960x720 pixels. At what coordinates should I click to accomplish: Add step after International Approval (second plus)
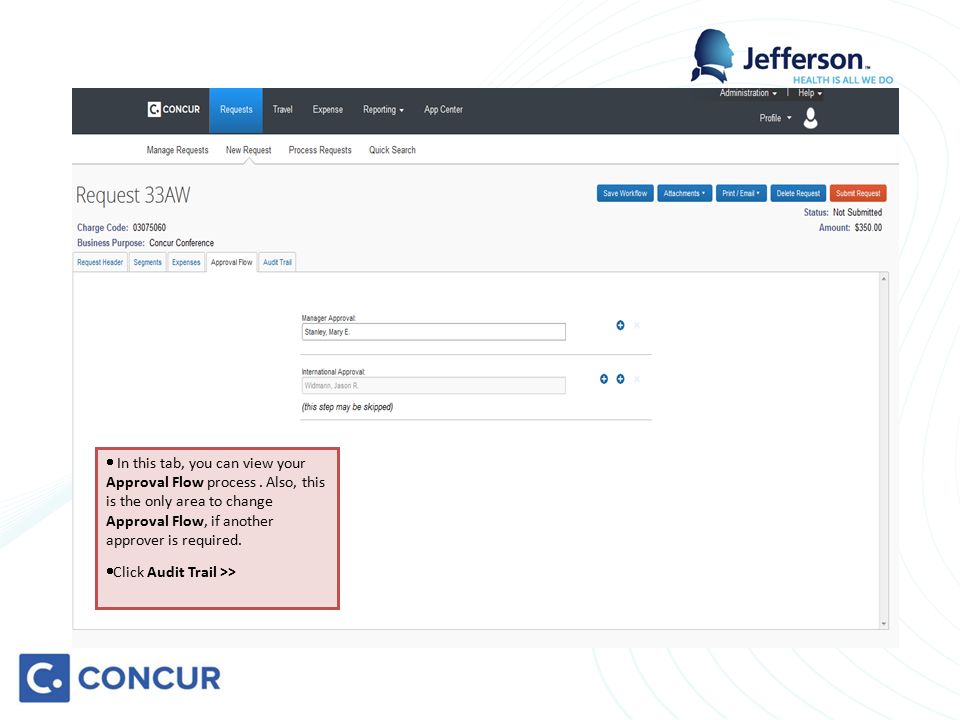click(620, 379)
